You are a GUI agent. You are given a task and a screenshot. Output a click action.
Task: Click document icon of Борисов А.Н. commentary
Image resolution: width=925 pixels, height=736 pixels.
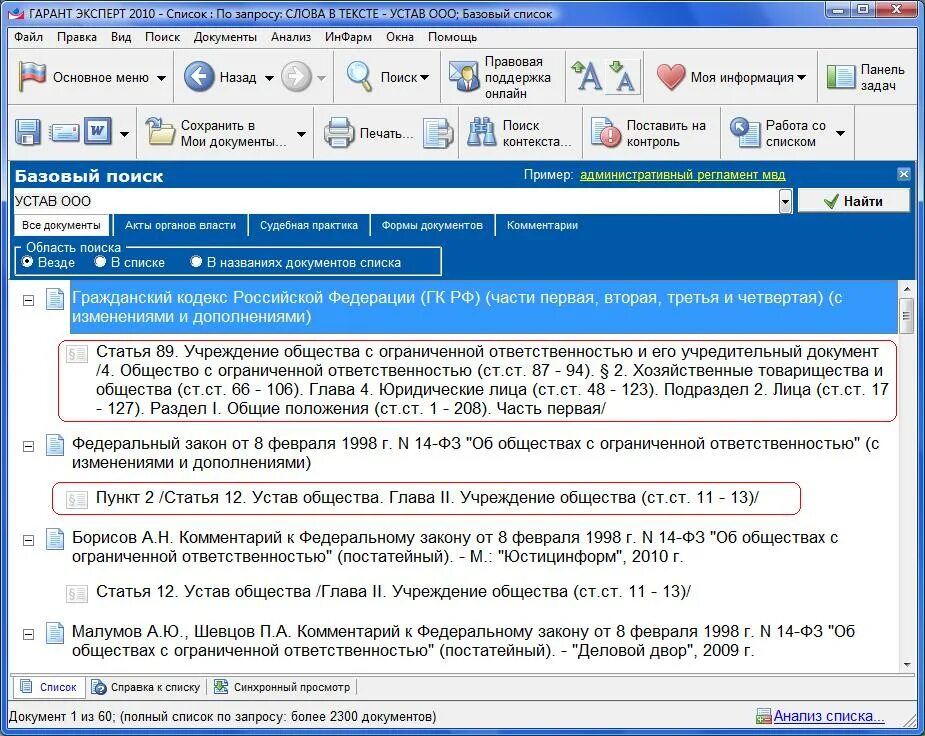pos(55,538)
